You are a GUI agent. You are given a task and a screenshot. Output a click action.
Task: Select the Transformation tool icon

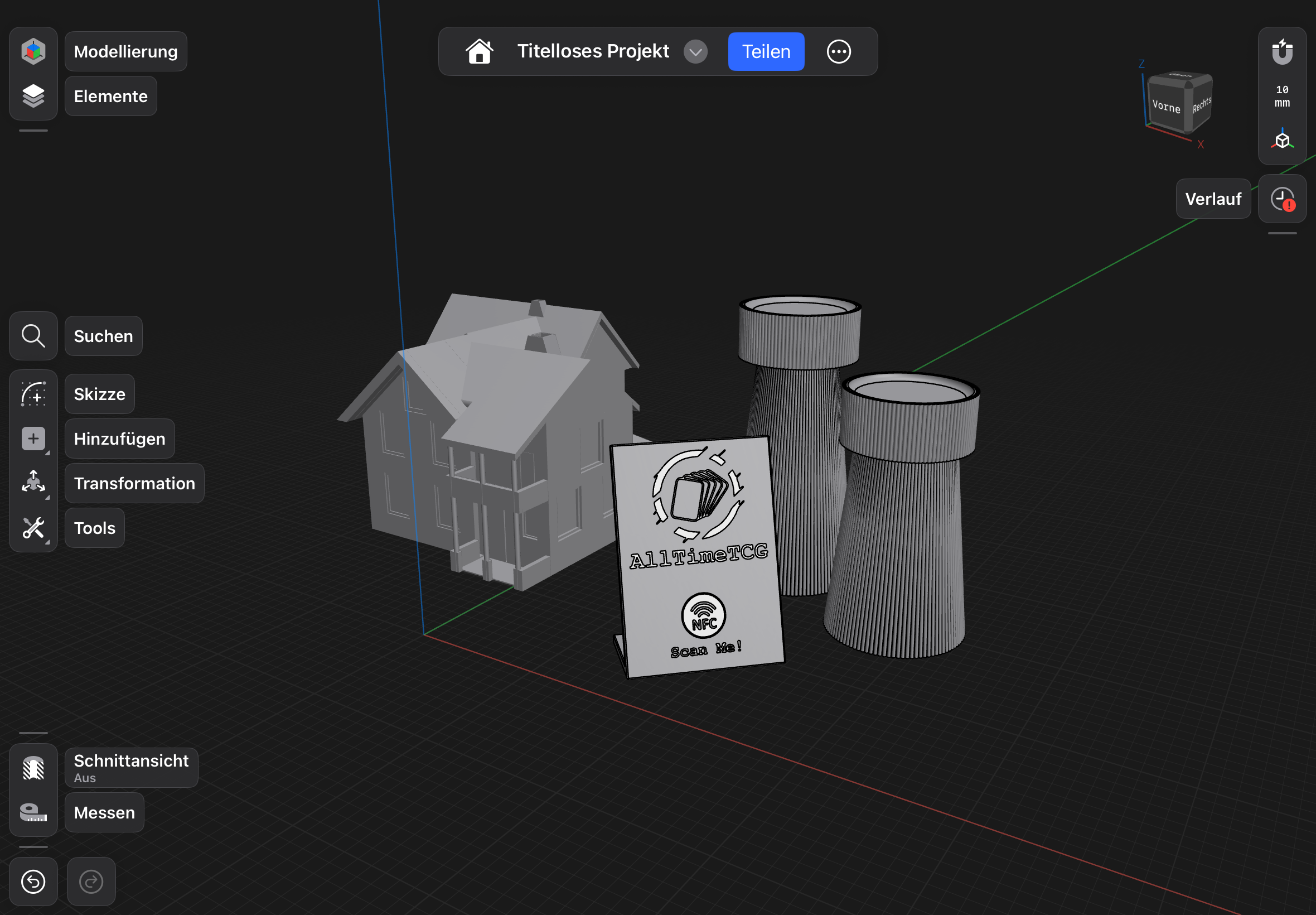coord(33,483)
